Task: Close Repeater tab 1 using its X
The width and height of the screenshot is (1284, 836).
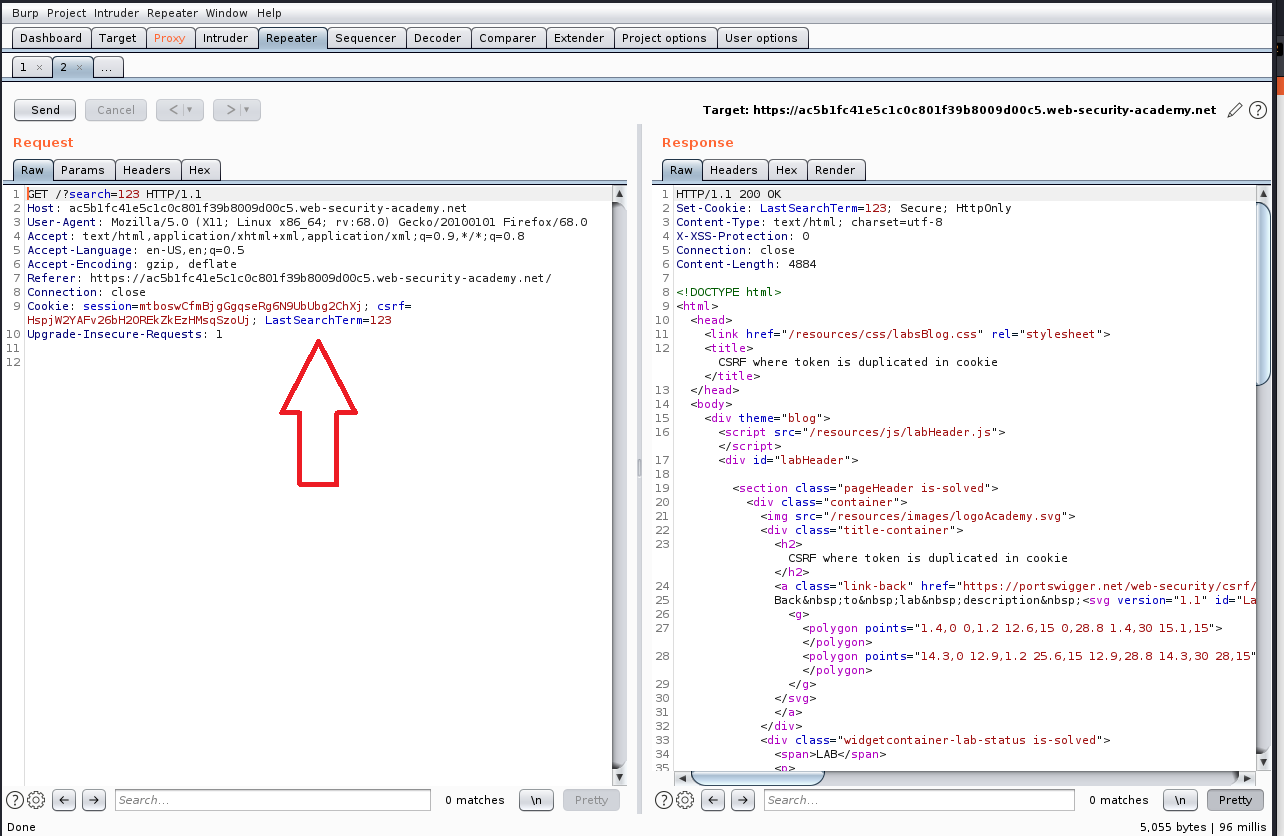Action: coord(39,67)
